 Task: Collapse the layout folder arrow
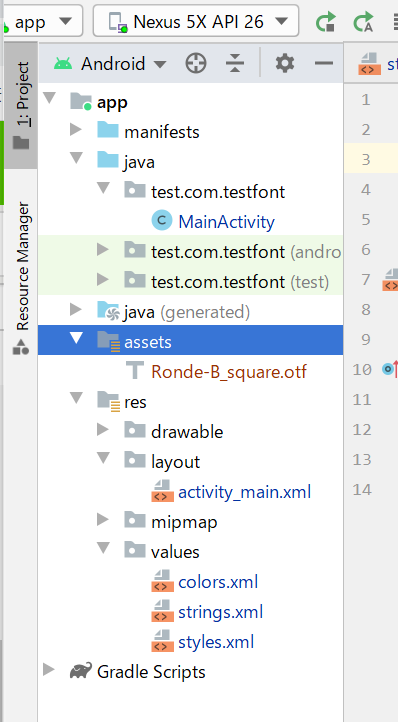pyautogui.click(x=103, y=458)
